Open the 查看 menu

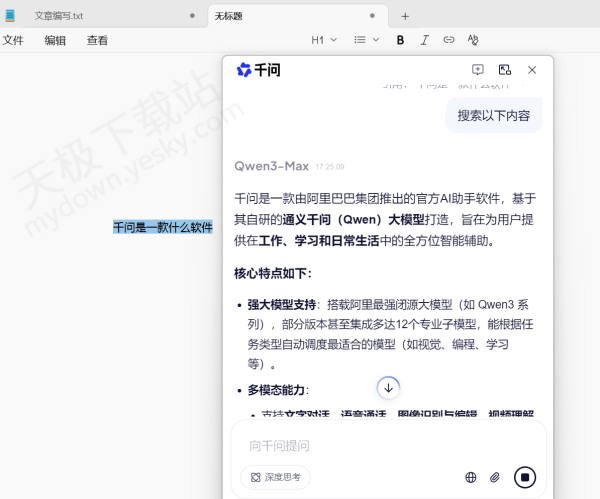[97, 40]
